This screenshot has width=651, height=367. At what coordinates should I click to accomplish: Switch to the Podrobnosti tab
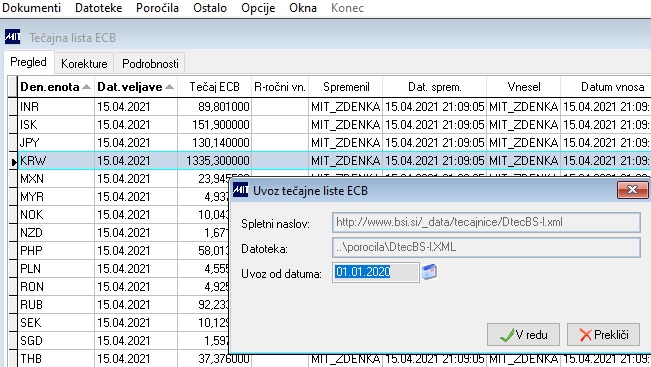tap(150, 64)
